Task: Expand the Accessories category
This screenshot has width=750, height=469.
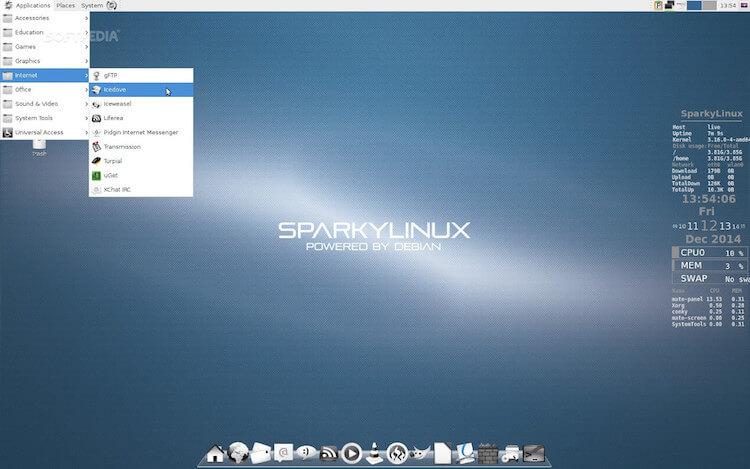Action: tap(45, 18)
